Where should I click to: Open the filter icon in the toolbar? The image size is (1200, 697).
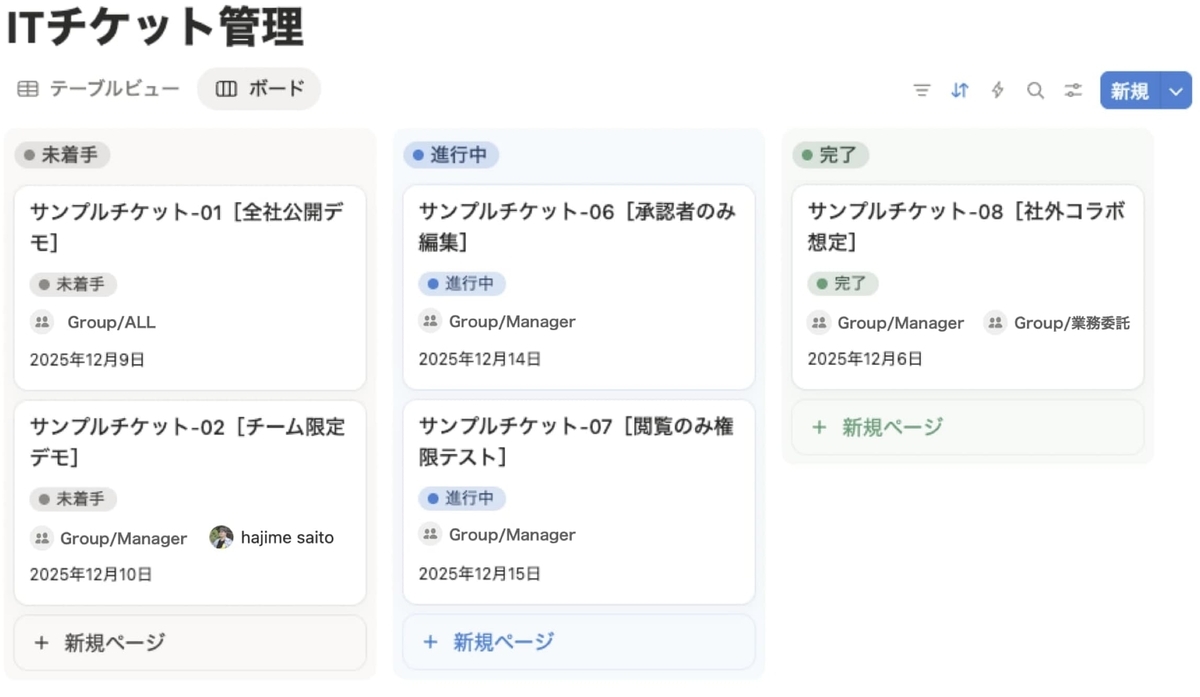(x=922, y=90)
